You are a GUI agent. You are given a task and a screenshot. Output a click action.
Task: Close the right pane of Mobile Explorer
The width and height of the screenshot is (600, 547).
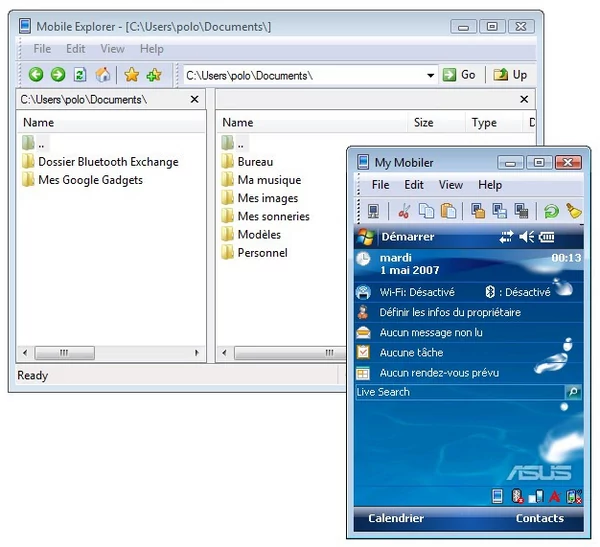(524, 100)
